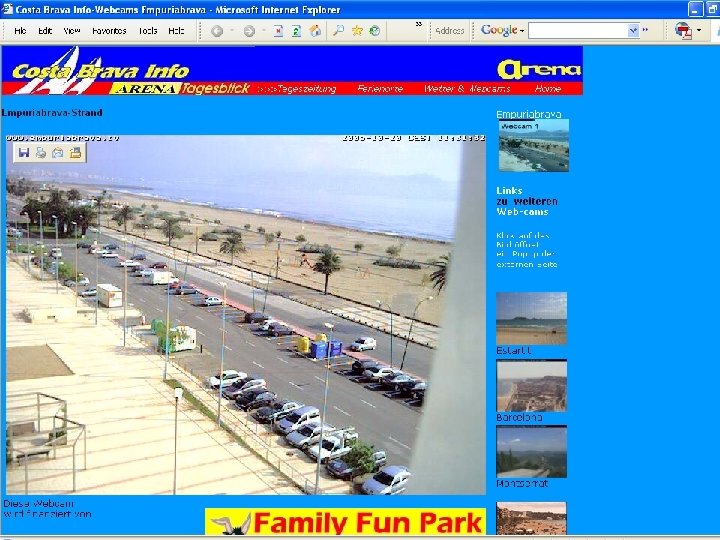Expand the Forward button history dropdown arrow
The width and height of the screenshot is (720, 540).
264,31
